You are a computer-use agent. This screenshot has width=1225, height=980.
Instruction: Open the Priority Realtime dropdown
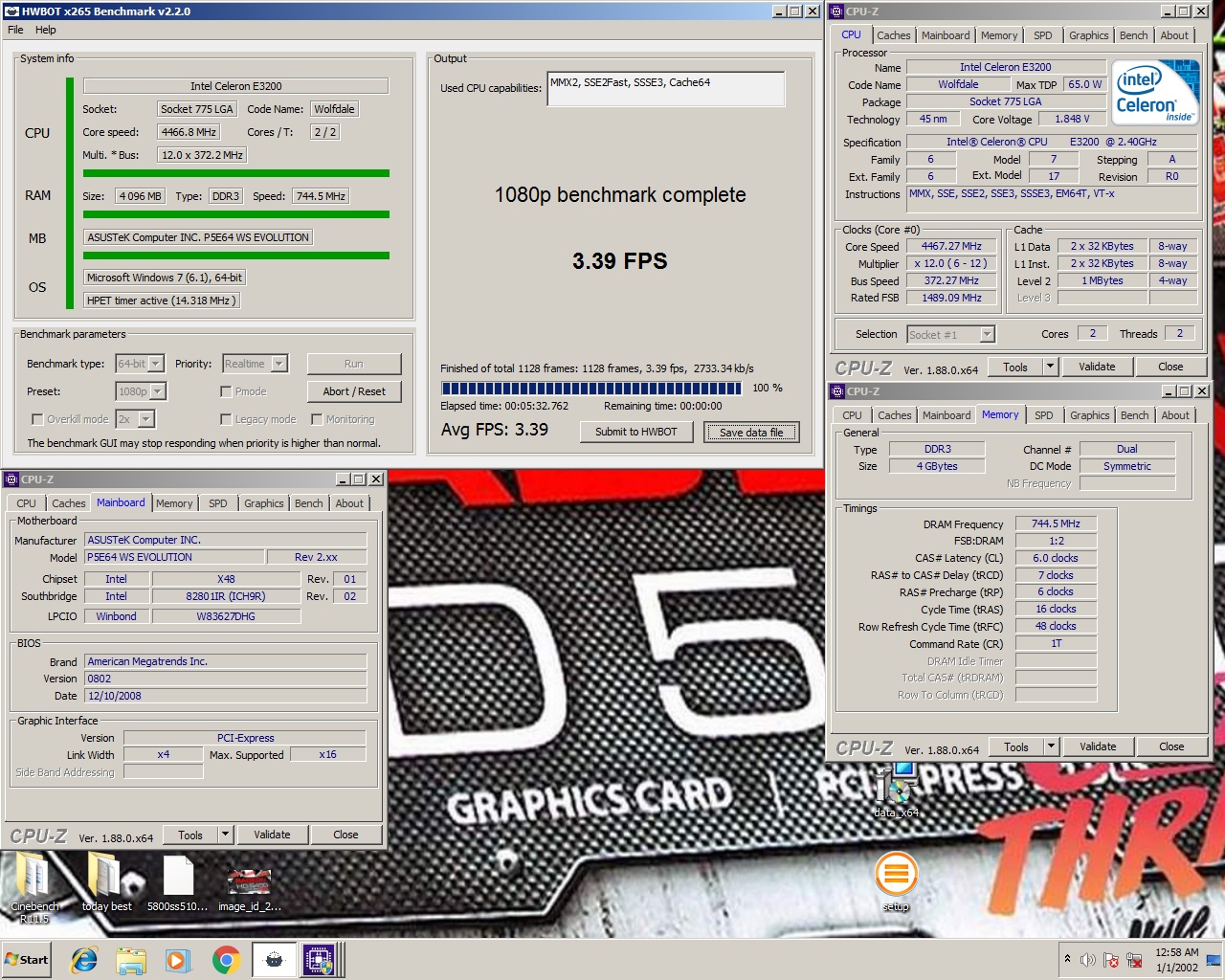click(x=279, y=364)
